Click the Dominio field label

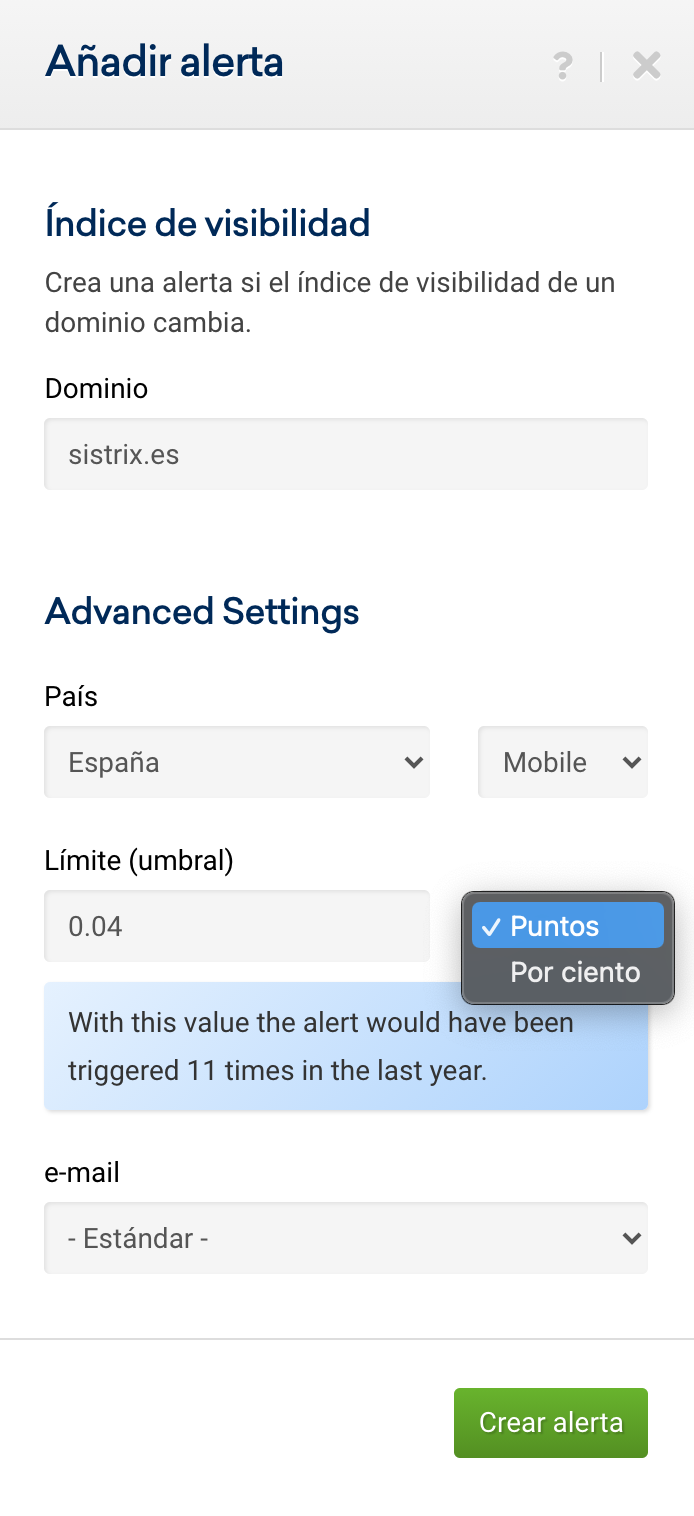(x=97, y=388)
